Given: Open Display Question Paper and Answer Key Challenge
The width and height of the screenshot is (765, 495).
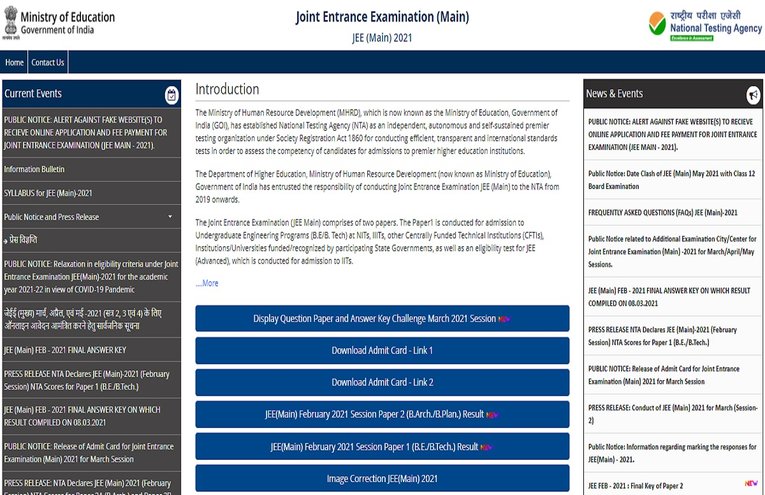Looking at the screenshot, I should coord(382,319).
